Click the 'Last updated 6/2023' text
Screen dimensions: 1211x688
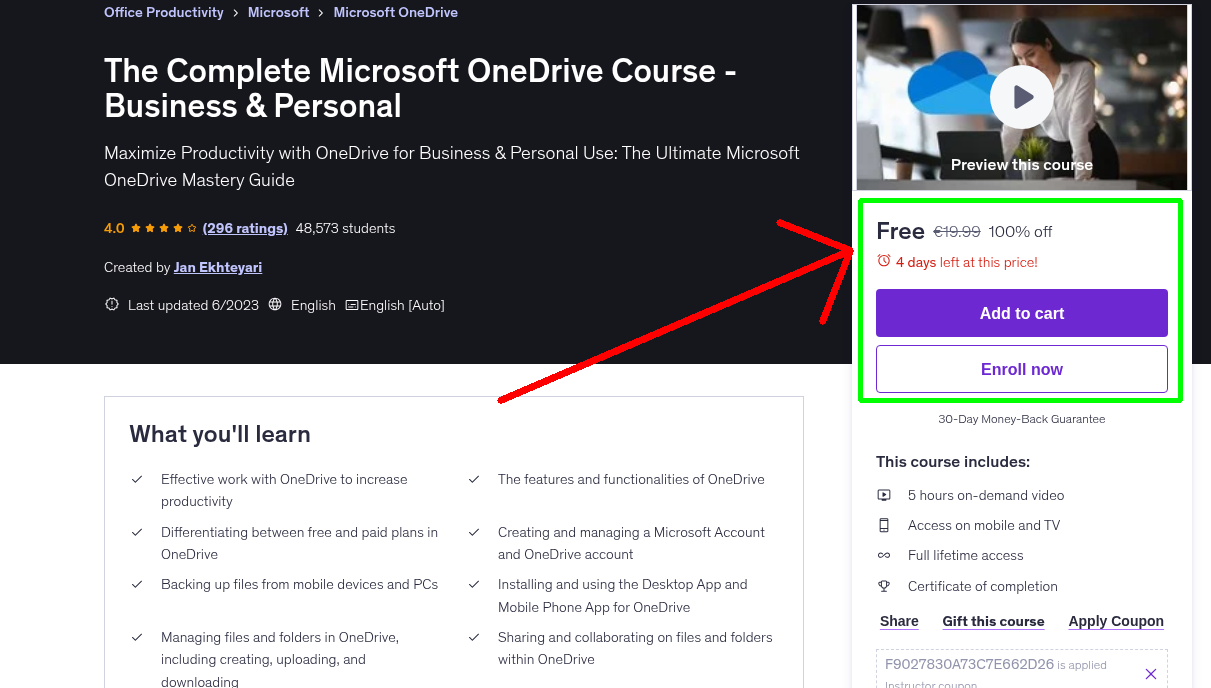[x=194, y=305]
